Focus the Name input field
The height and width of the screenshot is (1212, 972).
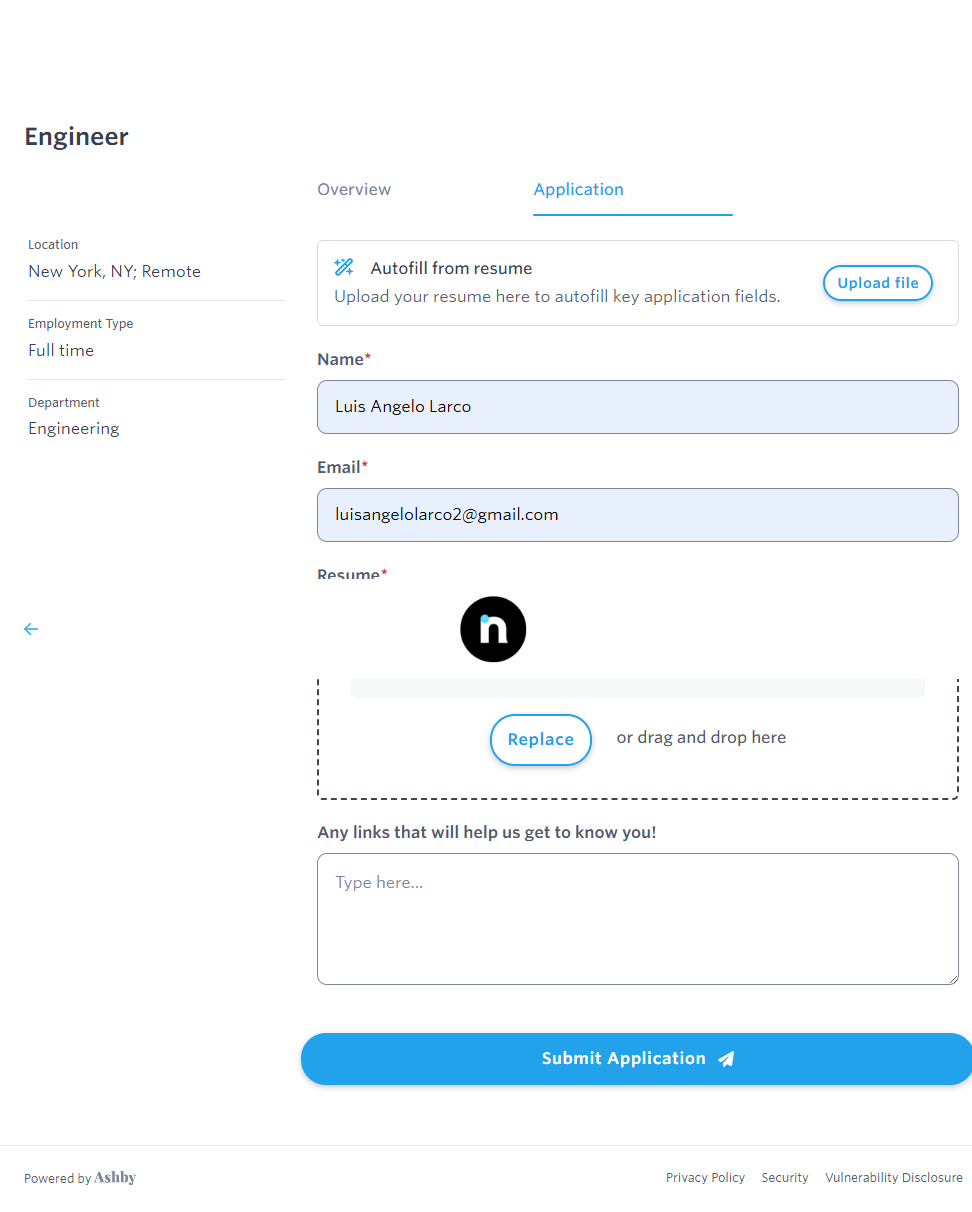coord(637,407)
